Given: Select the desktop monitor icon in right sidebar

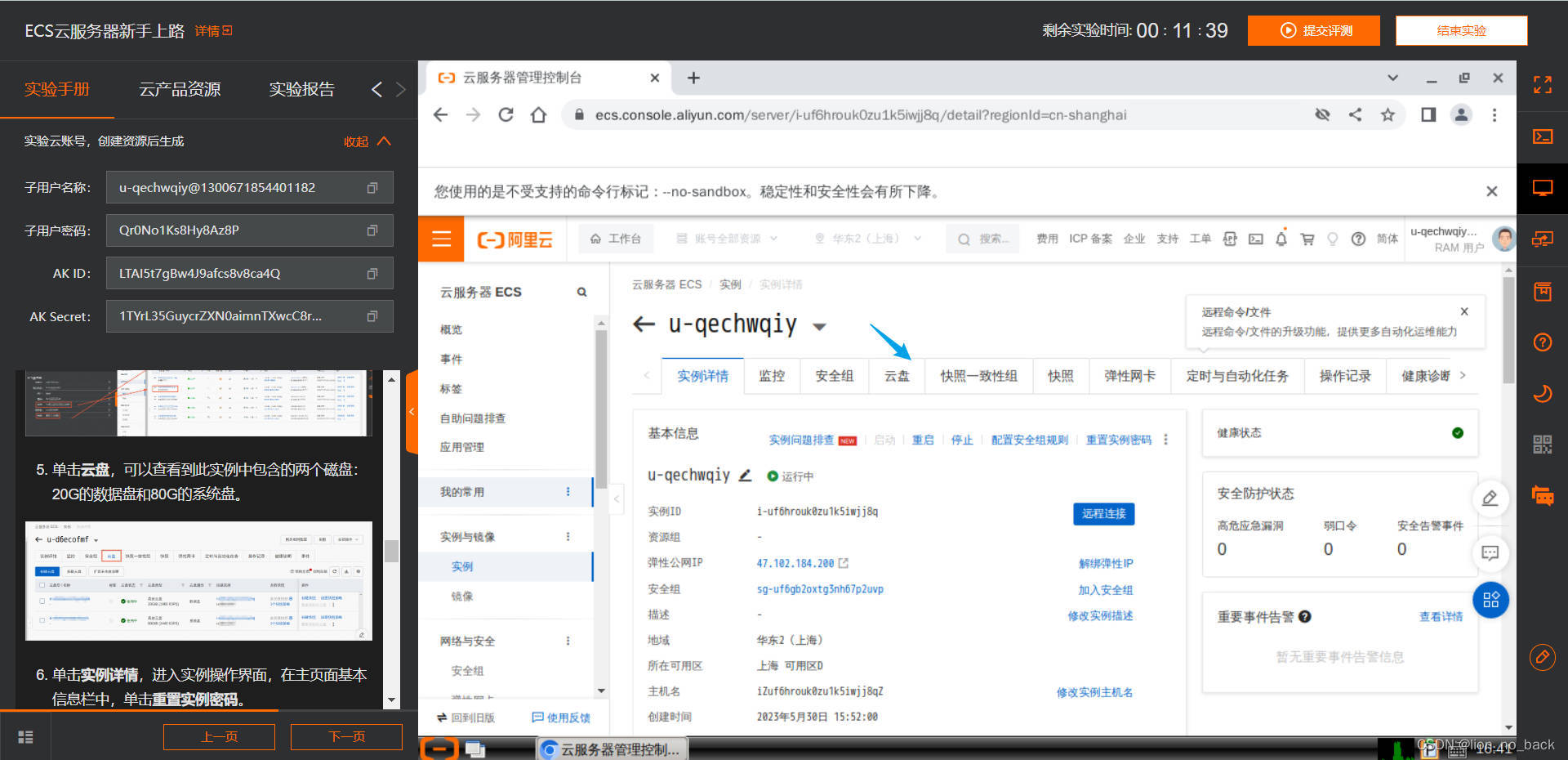Looking at the screenshot, I should 1543,188.
